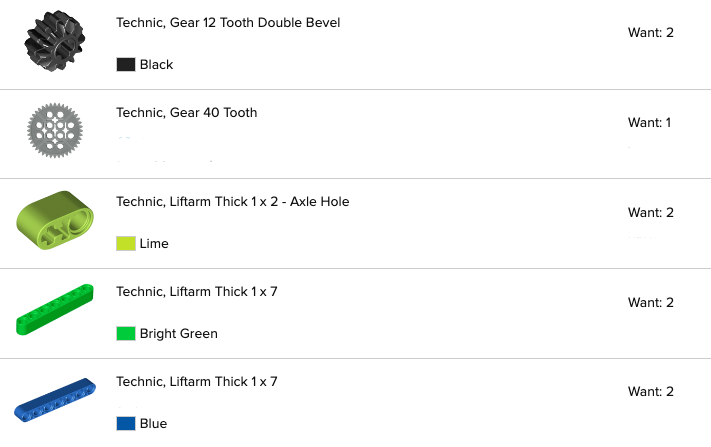Select the Want: 1 quantity for the 40 tooth gear
Screen dimensions: 711x447
tap(649, 122)
